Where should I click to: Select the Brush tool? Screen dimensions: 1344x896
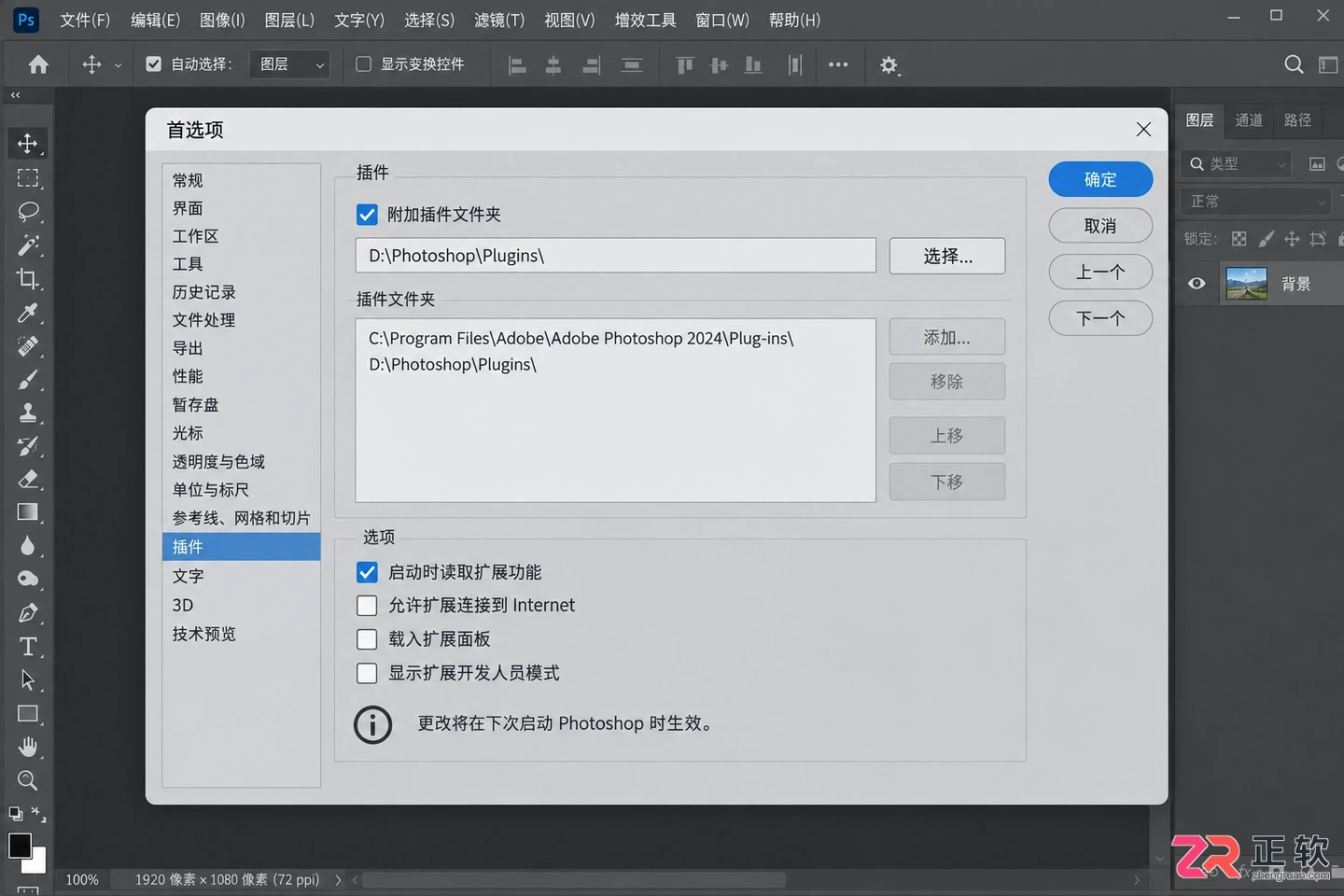point(28,379)
